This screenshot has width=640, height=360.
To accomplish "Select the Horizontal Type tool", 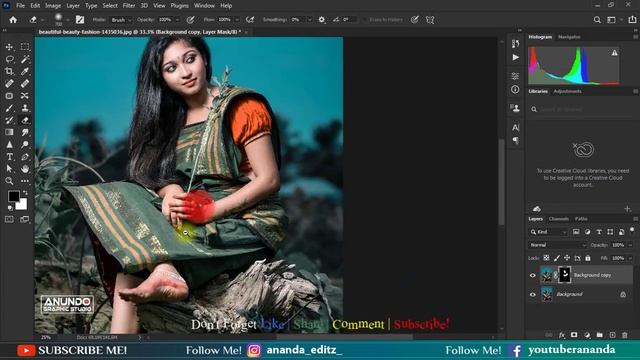I will [9, 157].
